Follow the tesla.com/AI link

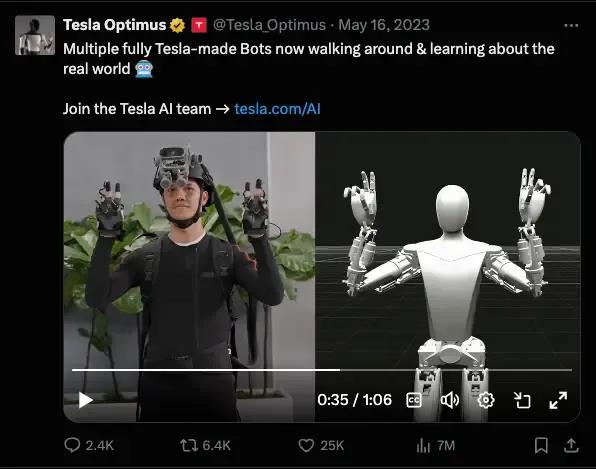[277, 109]
